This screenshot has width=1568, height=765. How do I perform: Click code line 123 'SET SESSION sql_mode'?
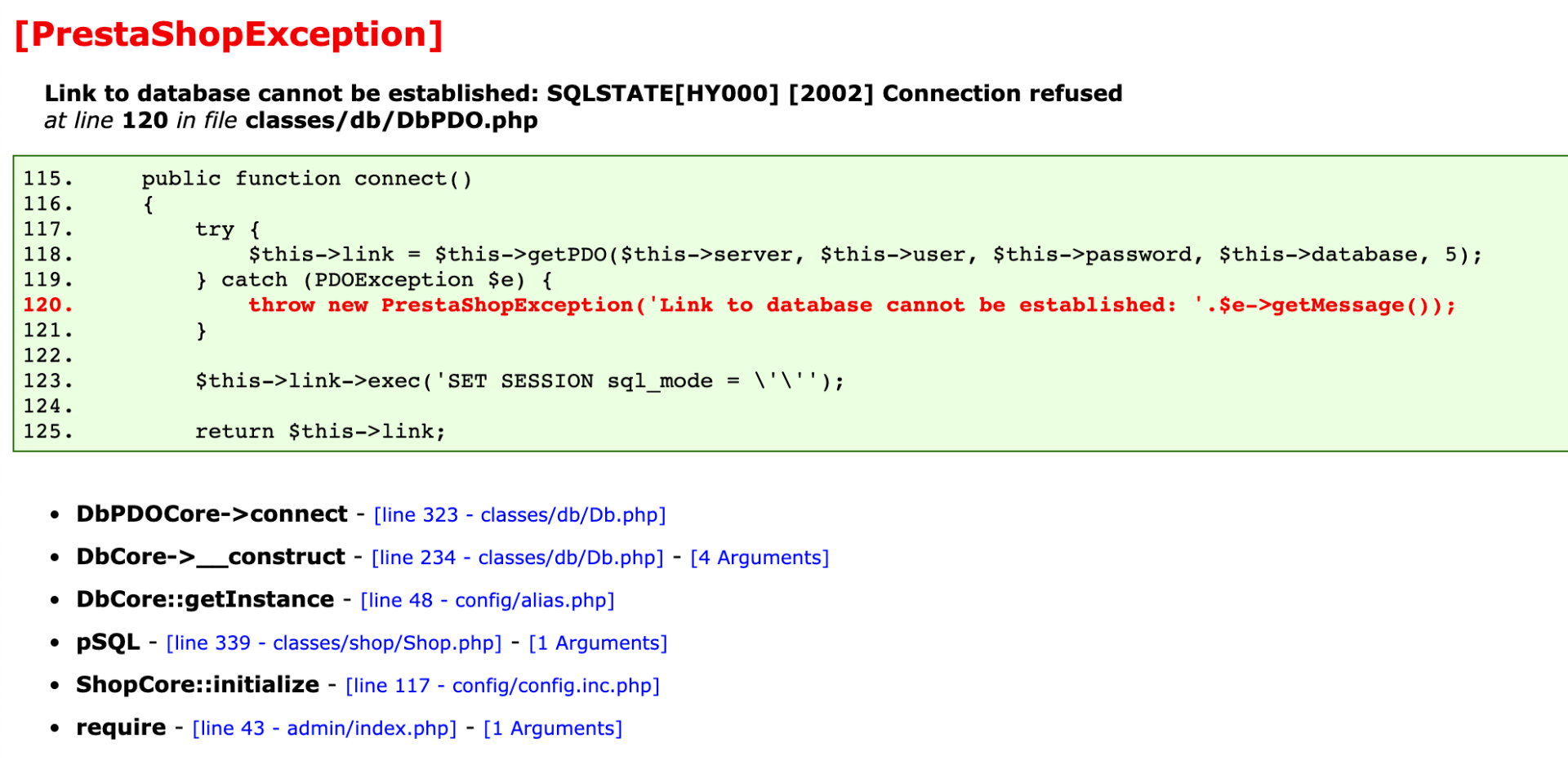pyautogui.click(x=434, y=381)
